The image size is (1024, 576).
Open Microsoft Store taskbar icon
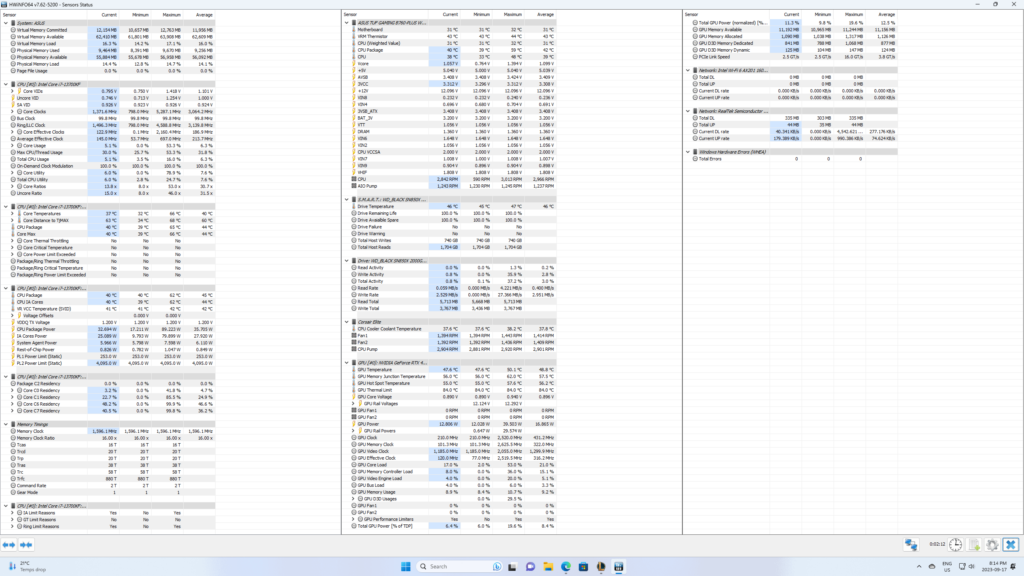[x=583, y=566]
